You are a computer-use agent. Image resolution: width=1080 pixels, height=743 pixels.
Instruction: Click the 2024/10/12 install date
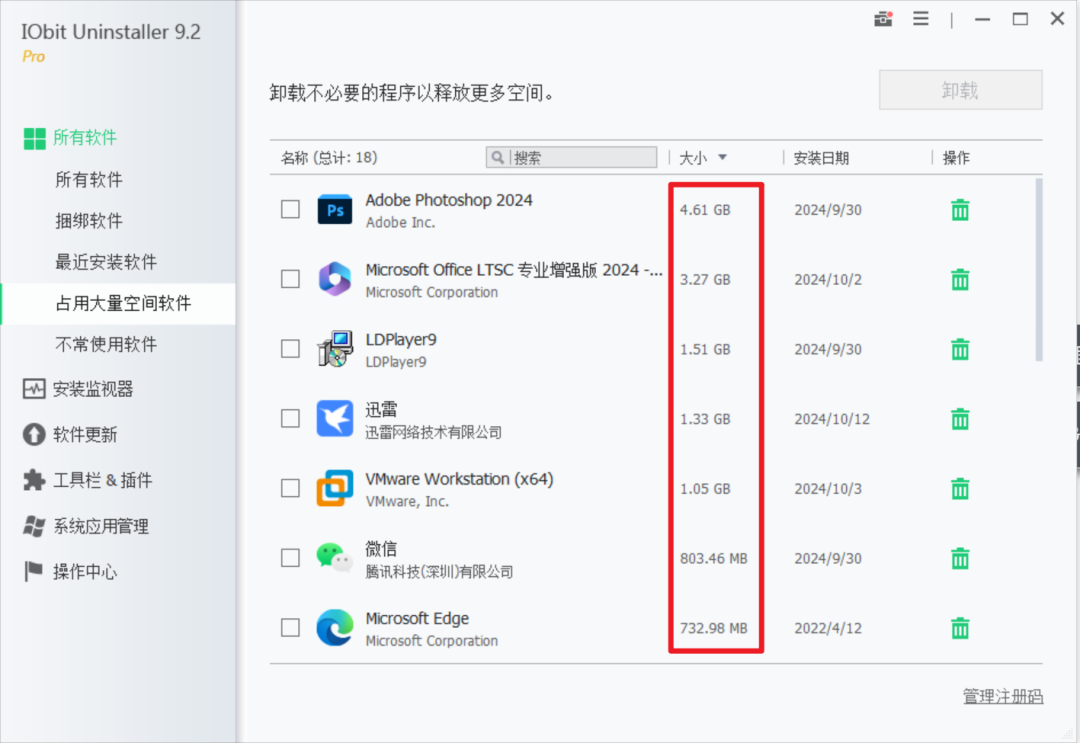point(832,419)
